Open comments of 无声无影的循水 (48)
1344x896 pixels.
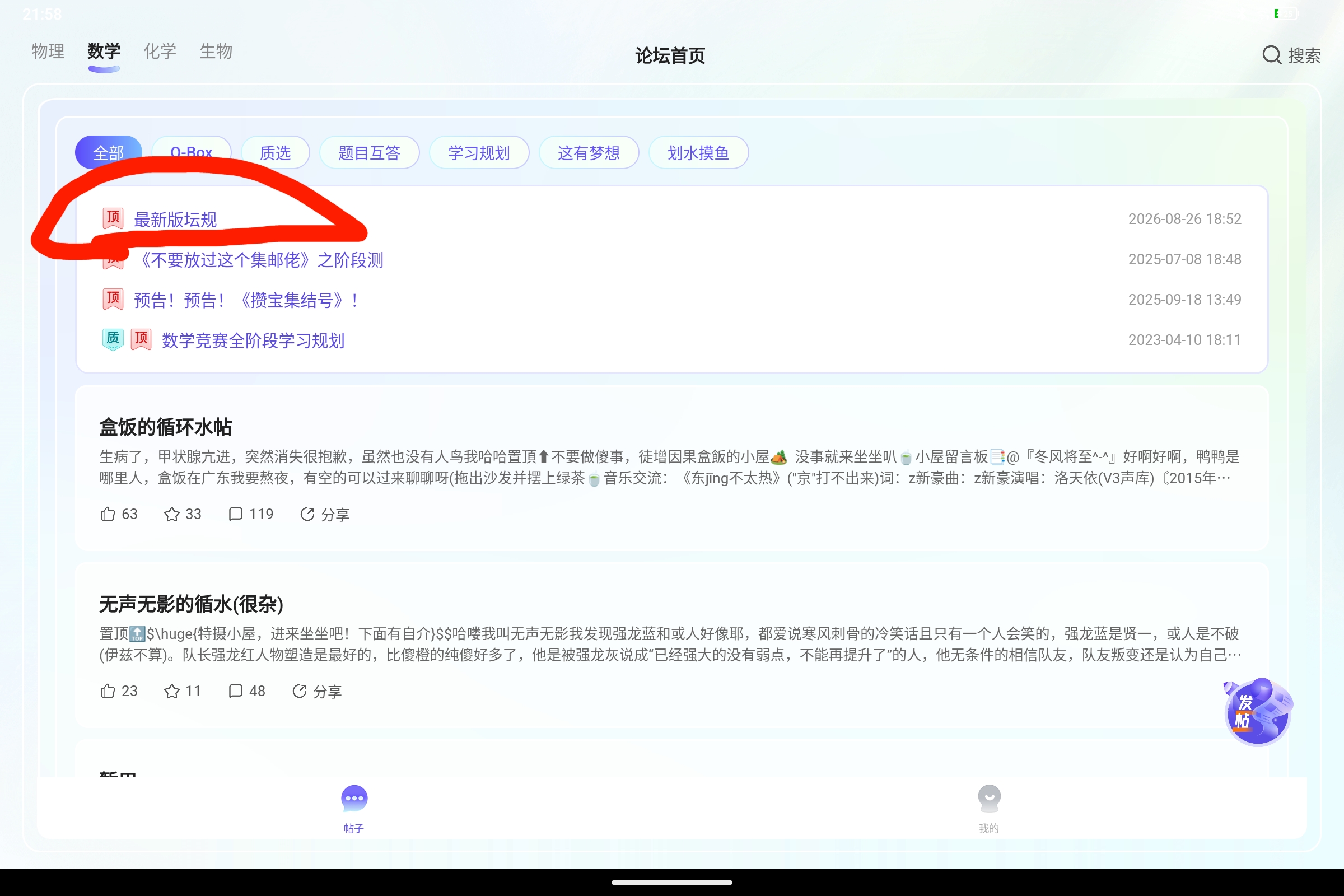click(246, 691)
